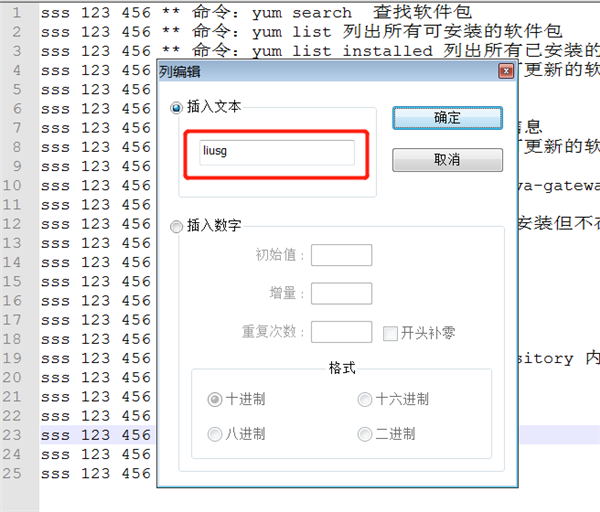This screenshot has height=512, width=600.
Task: Choose the 二进制 format option
Action: [x=365, y=434]
